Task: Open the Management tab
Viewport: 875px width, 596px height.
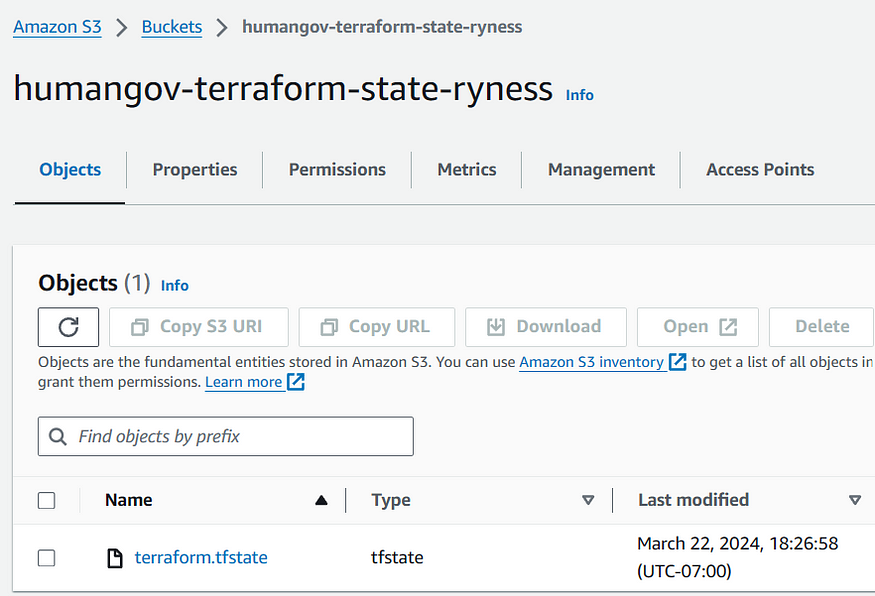Action: tap(601, 170)
